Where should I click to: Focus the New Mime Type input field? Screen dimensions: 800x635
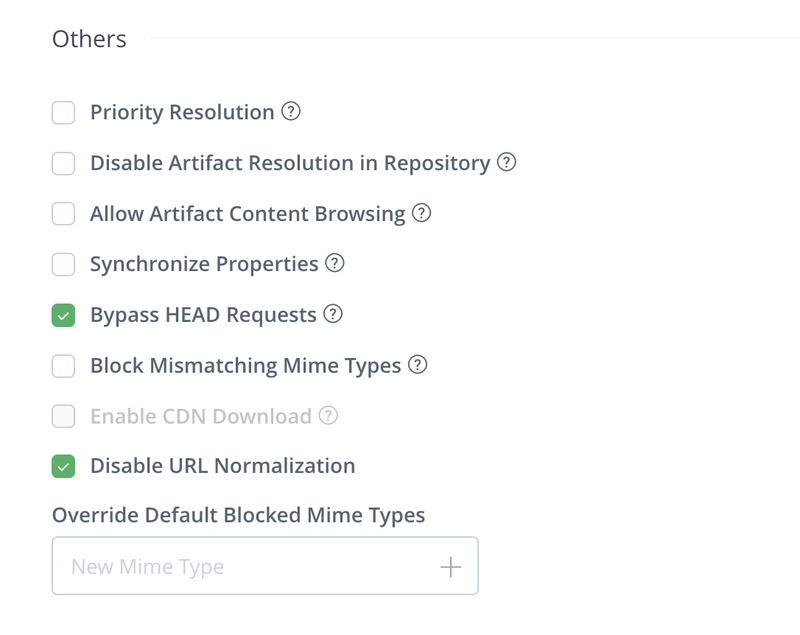240,567
